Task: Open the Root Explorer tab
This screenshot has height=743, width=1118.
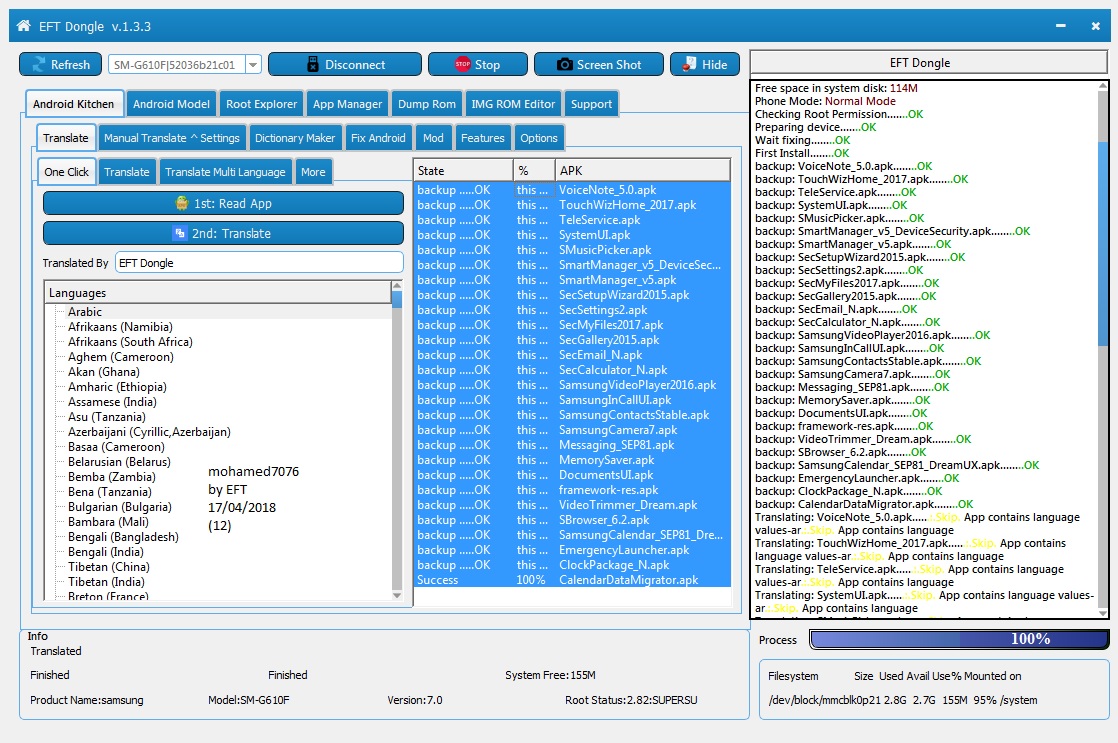Action: pyautogui.click(x=262, y=104)
